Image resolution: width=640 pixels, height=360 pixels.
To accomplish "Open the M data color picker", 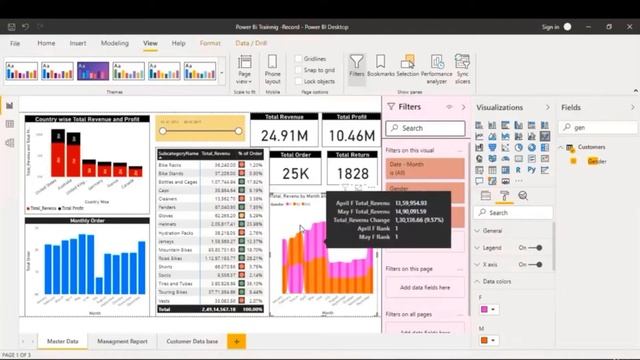I will click(488, 340).
